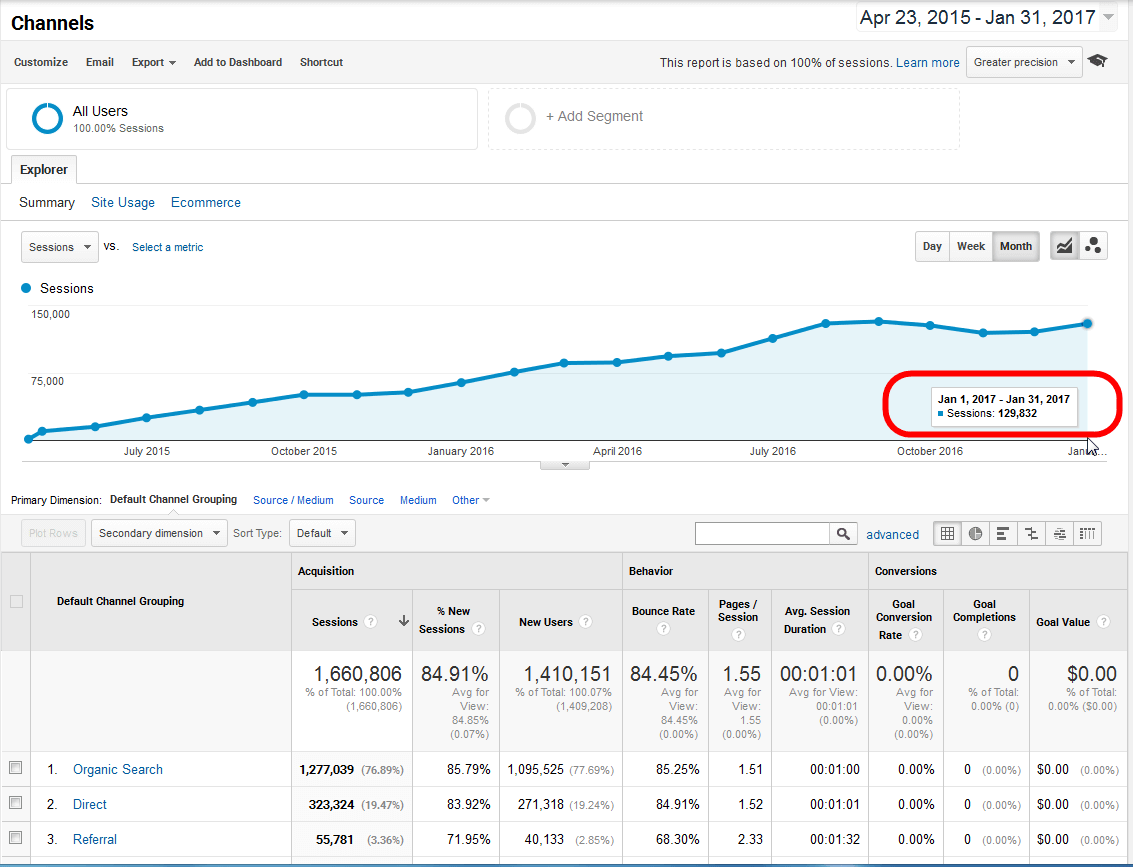This screenshot has height=867, width=1133.
Task: Check the Direct row checkbox
Action: coord(15,803)
